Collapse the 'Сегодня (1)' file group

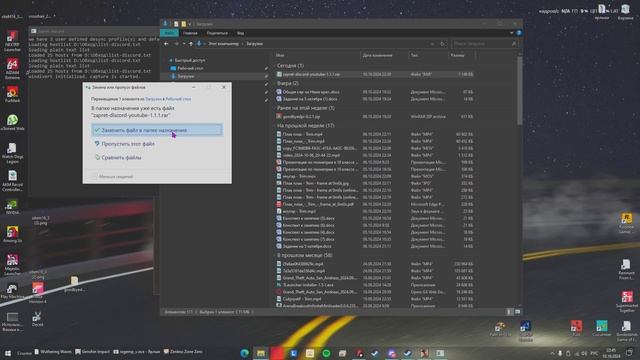(x=290, y=66)
